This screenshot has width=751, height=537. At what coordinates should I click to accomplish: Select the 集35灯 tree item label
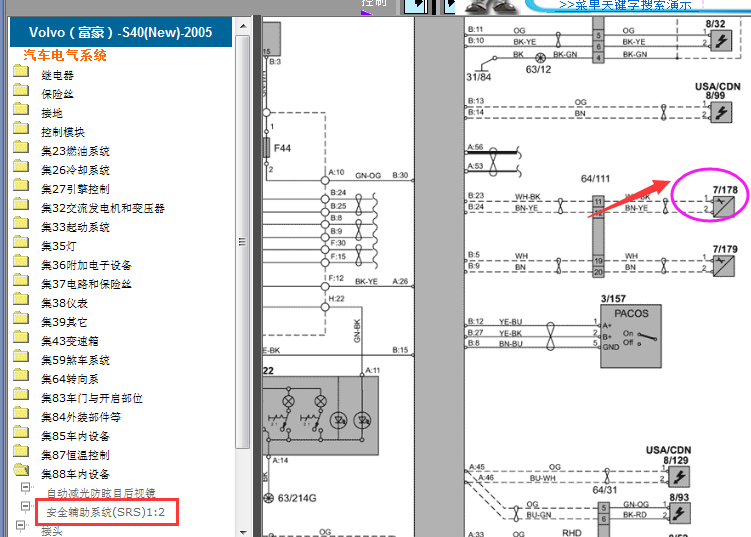point(58,246)
